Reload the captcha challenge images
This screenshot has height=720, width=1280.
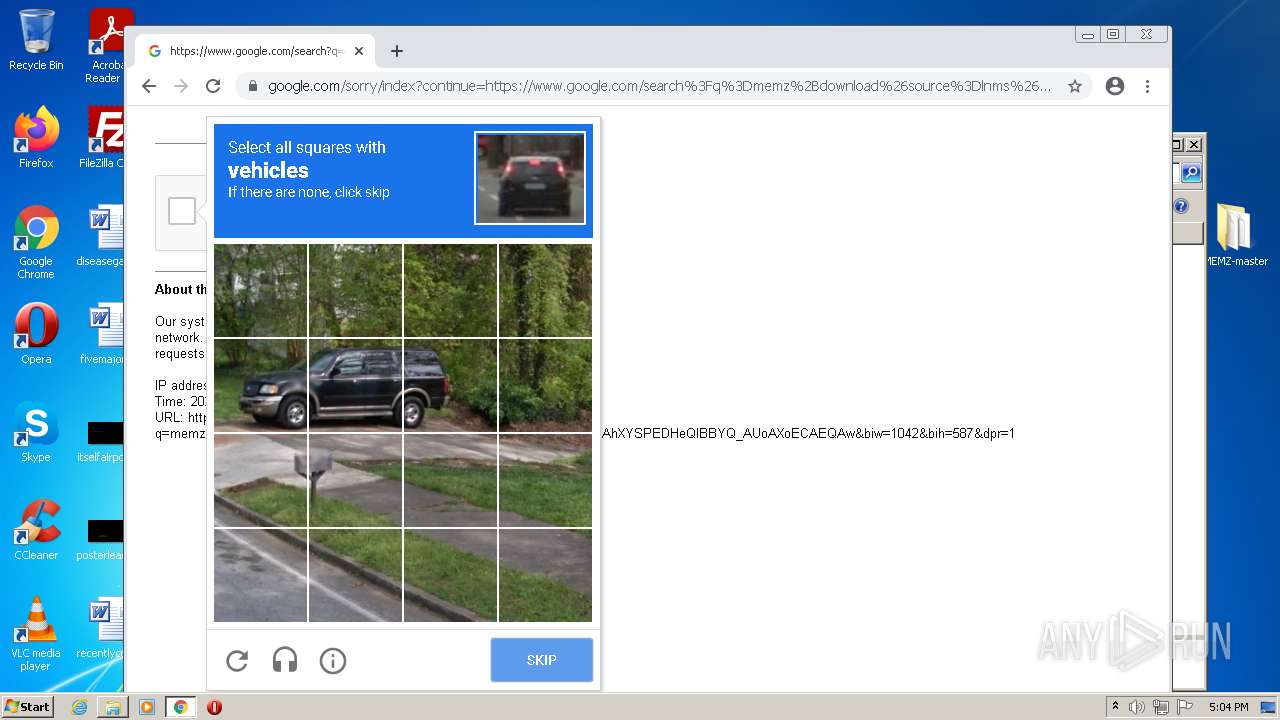coord(237,660)
